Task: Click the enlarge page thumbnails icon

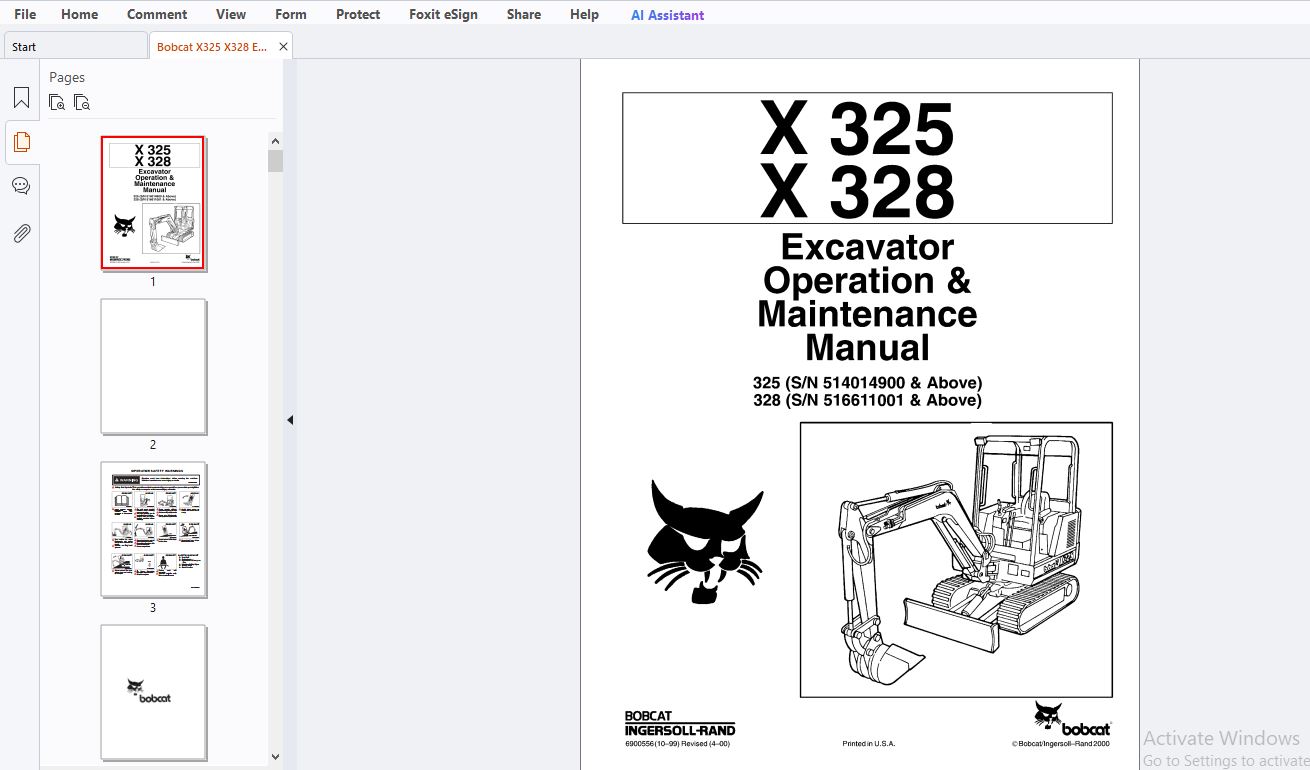Action: (57, 102)
